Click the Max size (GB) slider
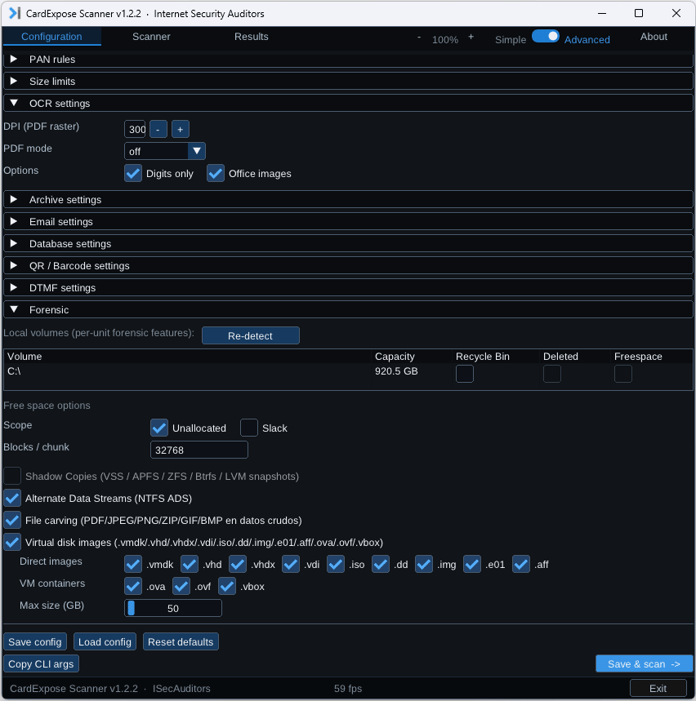Screen dimensions: 696x701 coord(173,608)
